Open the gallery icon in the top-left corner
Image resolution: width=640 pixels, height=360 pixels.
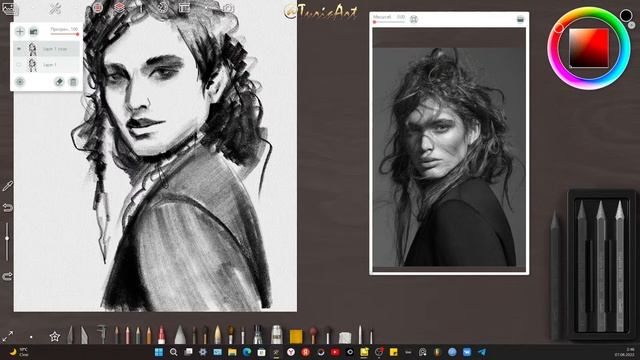(x=9, y=8)
